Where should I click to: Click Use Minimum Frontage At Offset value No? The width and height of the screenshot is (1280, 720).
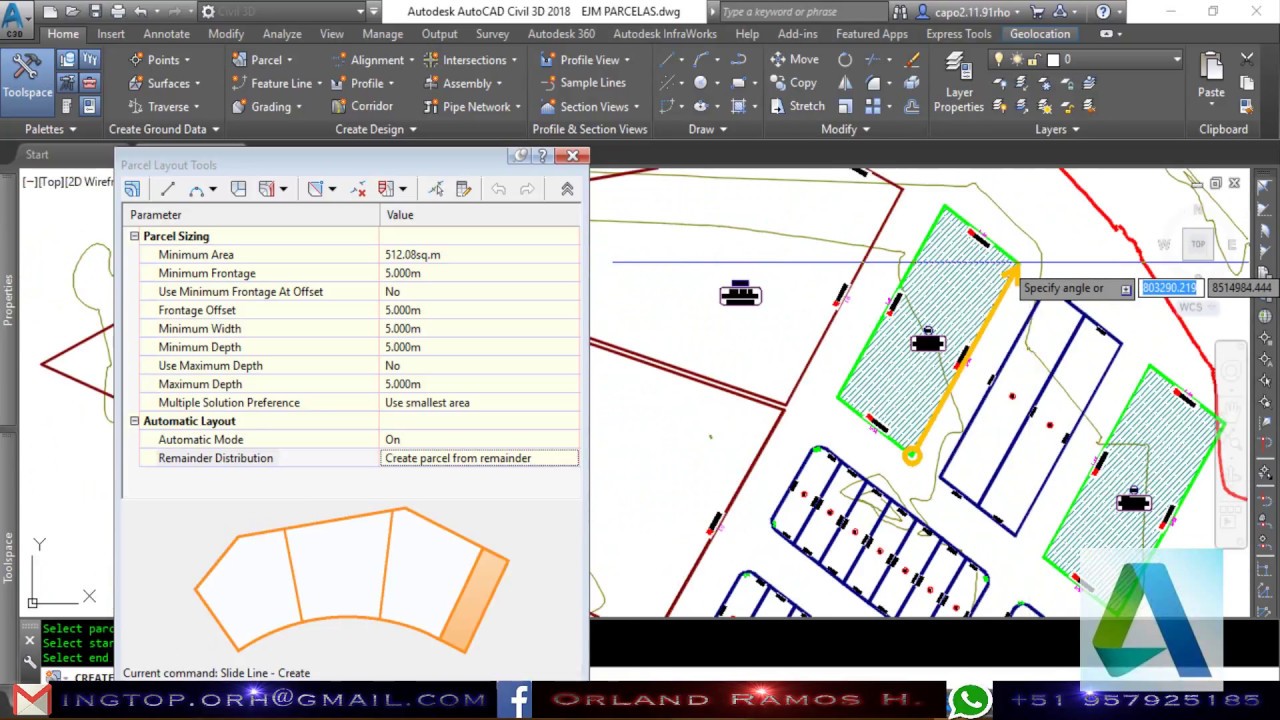(x=479, y=292)
